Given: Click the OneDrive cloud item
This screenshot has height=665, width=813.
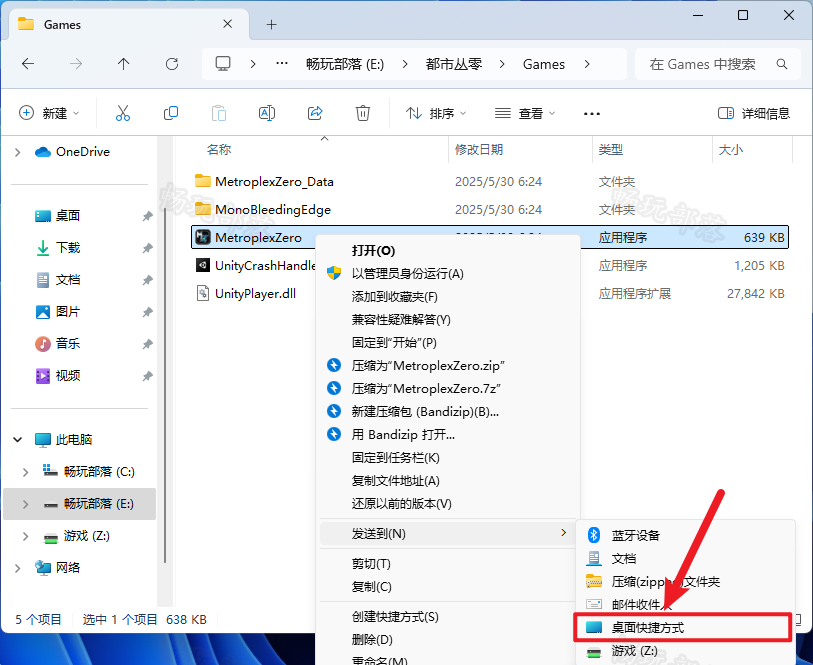Looking at the screenshot, I should click(x=73, y=152).
